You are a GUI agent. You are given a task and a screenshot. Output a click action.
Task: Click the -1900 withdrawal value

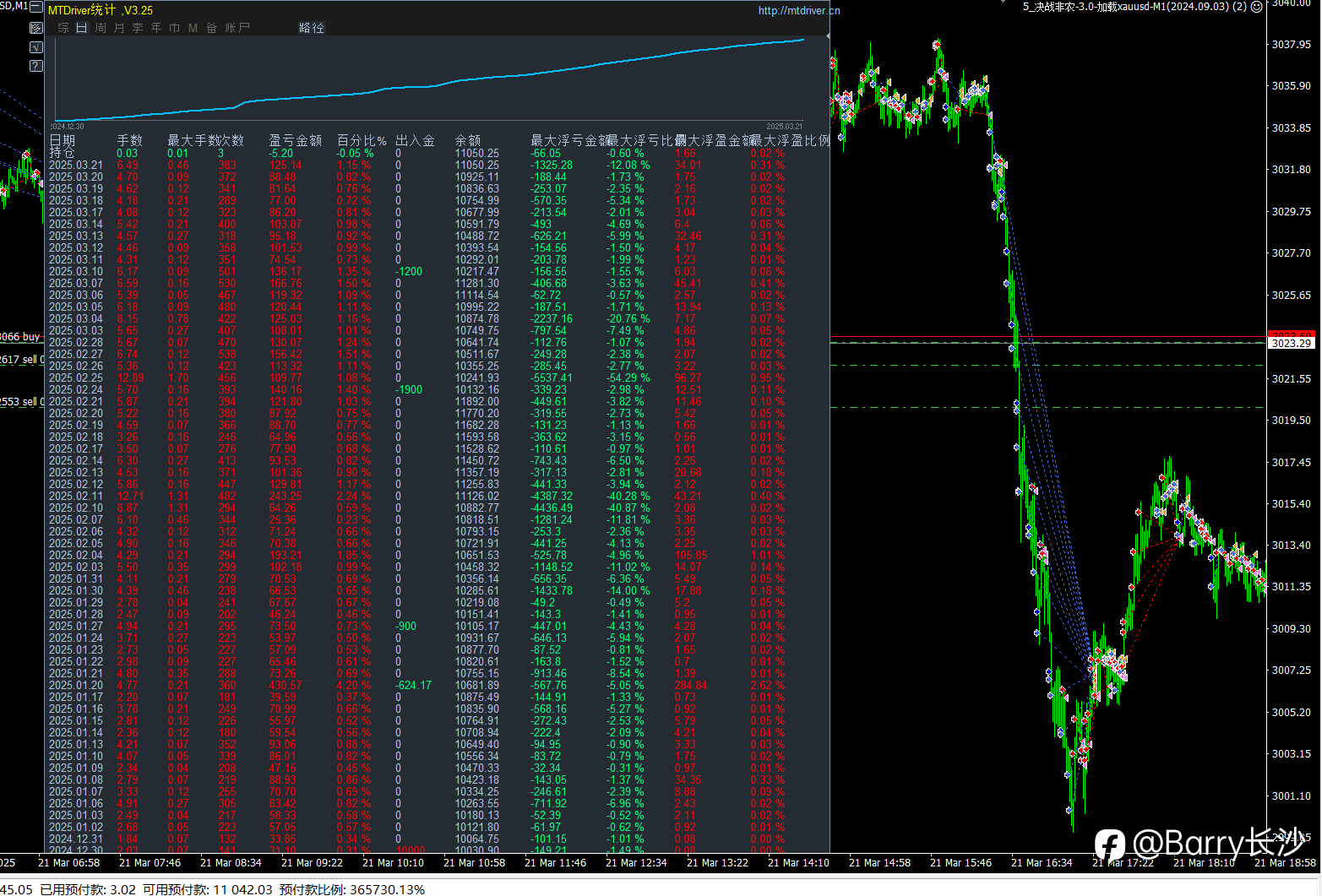point(409,389)
